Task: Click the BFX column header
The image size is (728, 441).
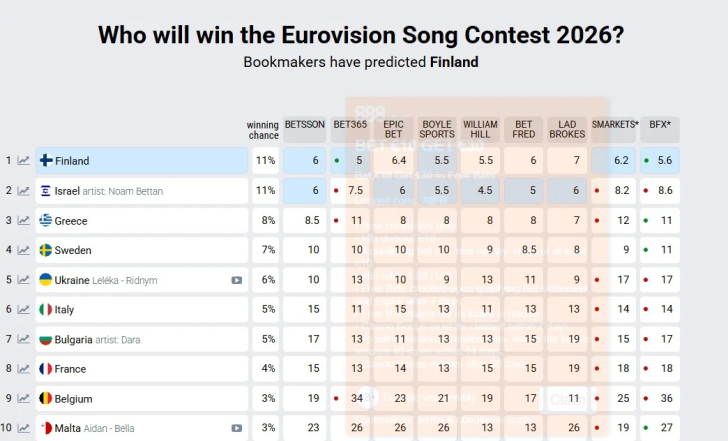Action: click(x=660, y=125)
